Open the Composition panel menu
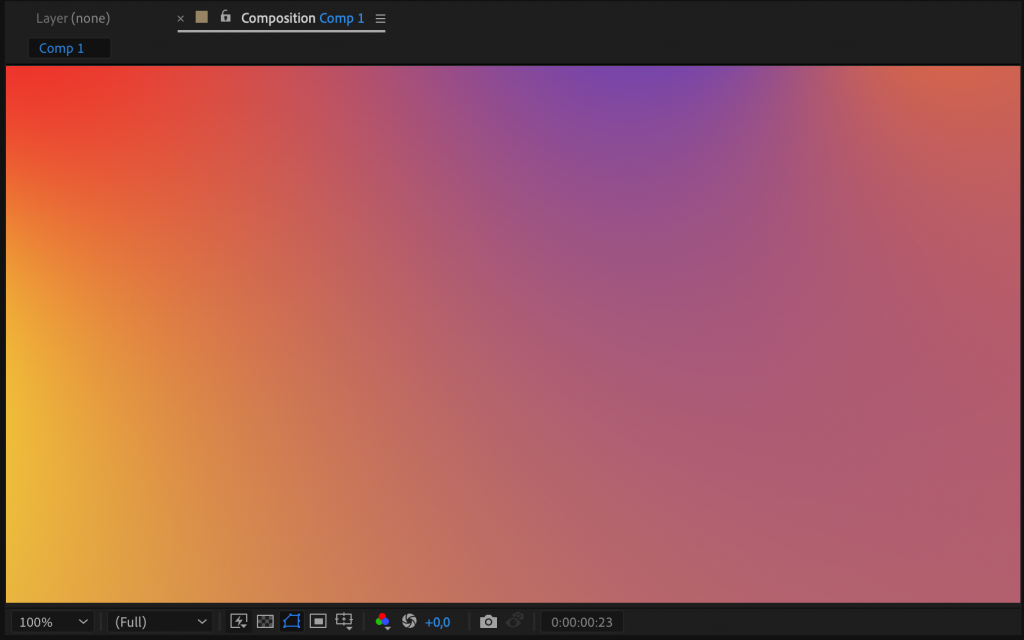Viewport: 1024px width, 640px height. tap(380, 18)
